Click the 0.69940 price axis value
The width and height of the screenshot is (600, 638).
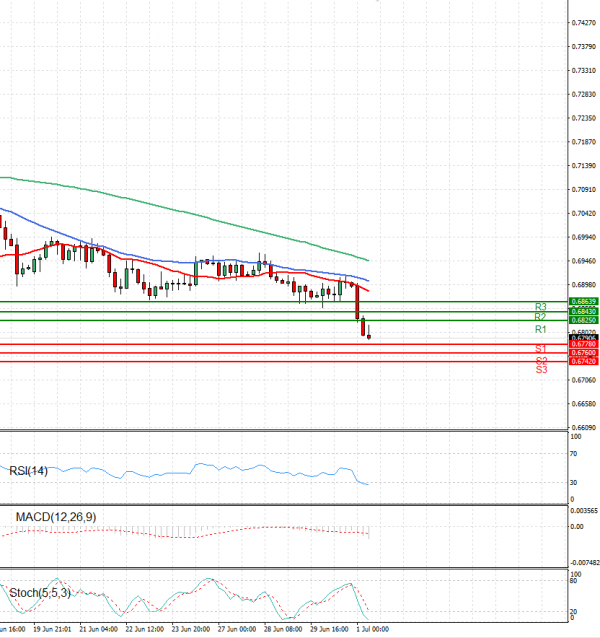tap(584, 237)
